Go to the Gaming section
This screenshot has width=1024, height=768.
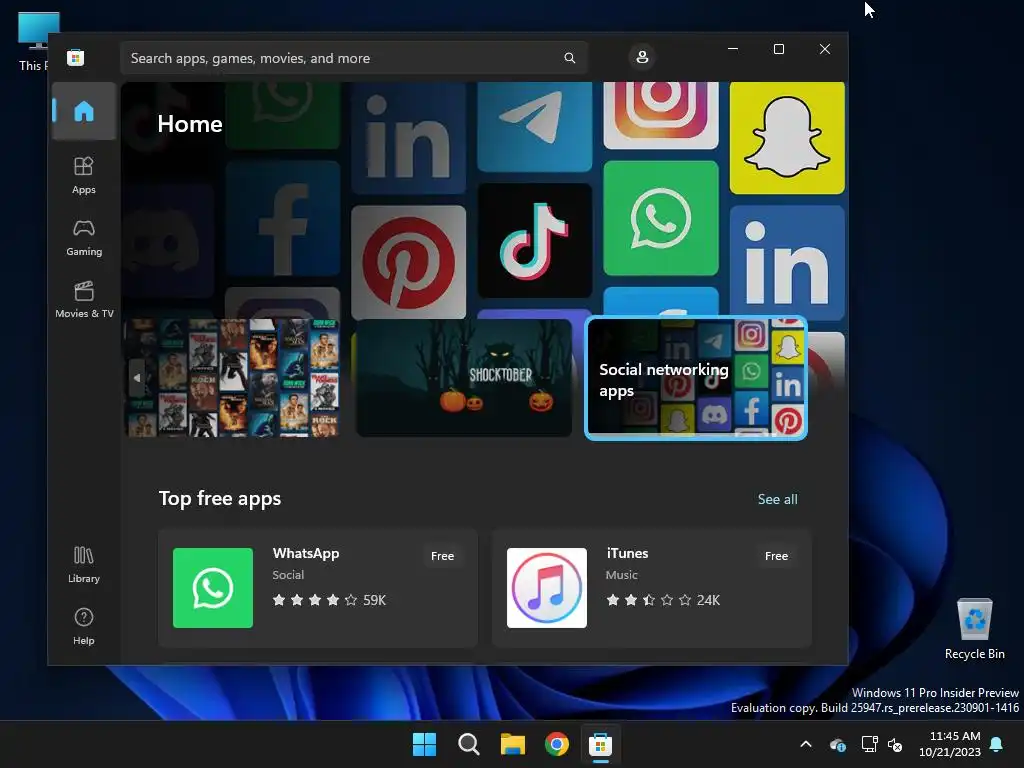[x=84, y=238]
